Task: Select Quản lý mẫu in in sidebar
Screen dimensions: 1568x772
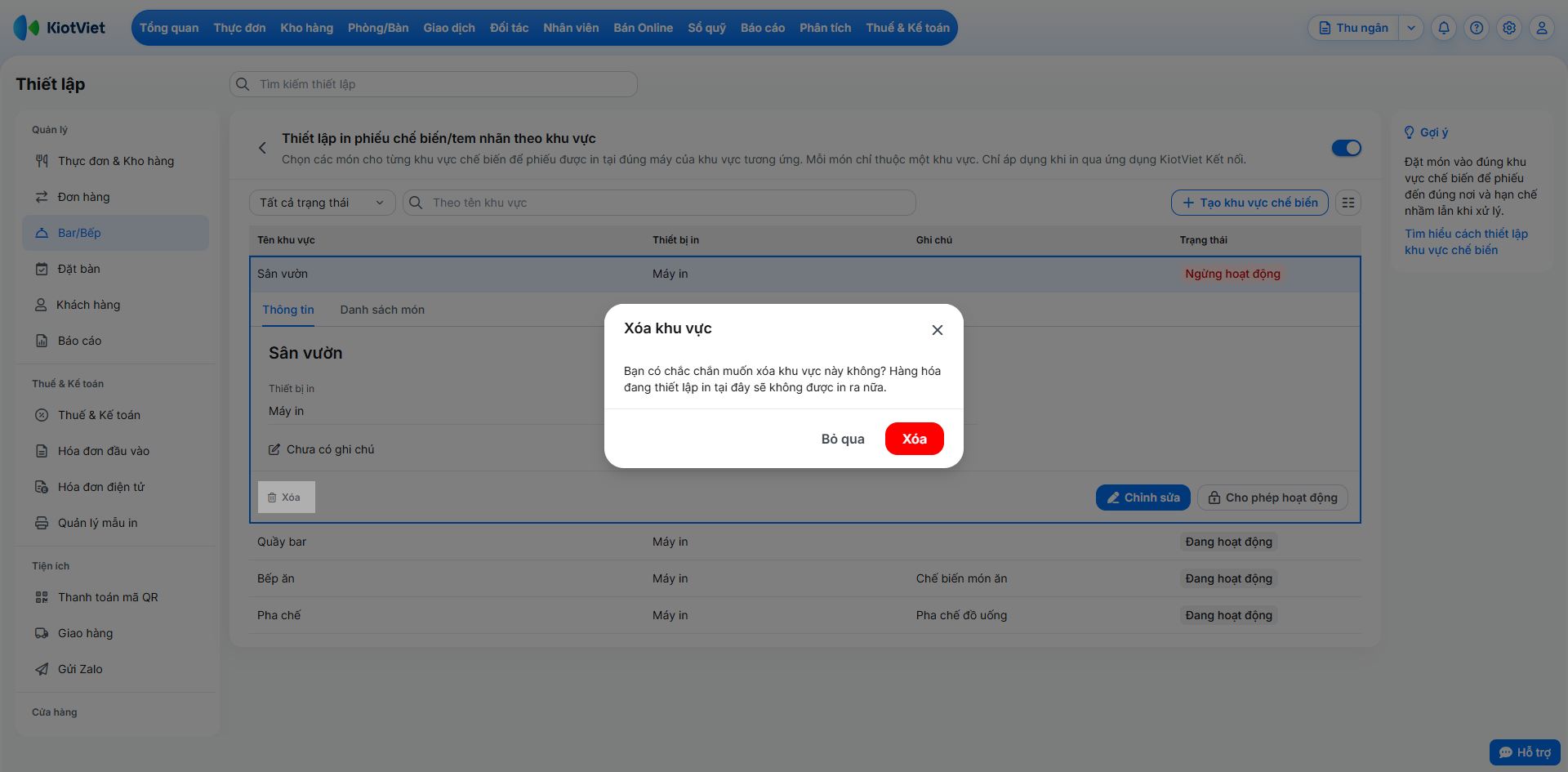Action: click(x=115, y=523)
